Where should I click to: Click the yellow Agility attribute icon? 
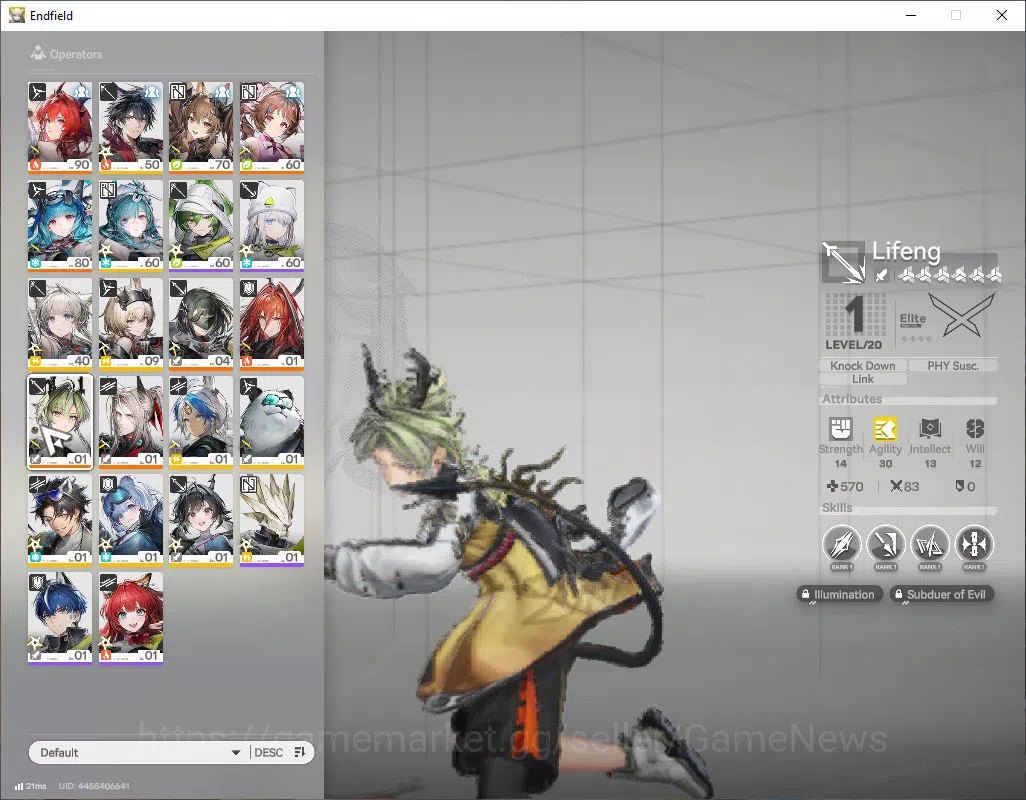pyautogui.click(x=885, y=429)
